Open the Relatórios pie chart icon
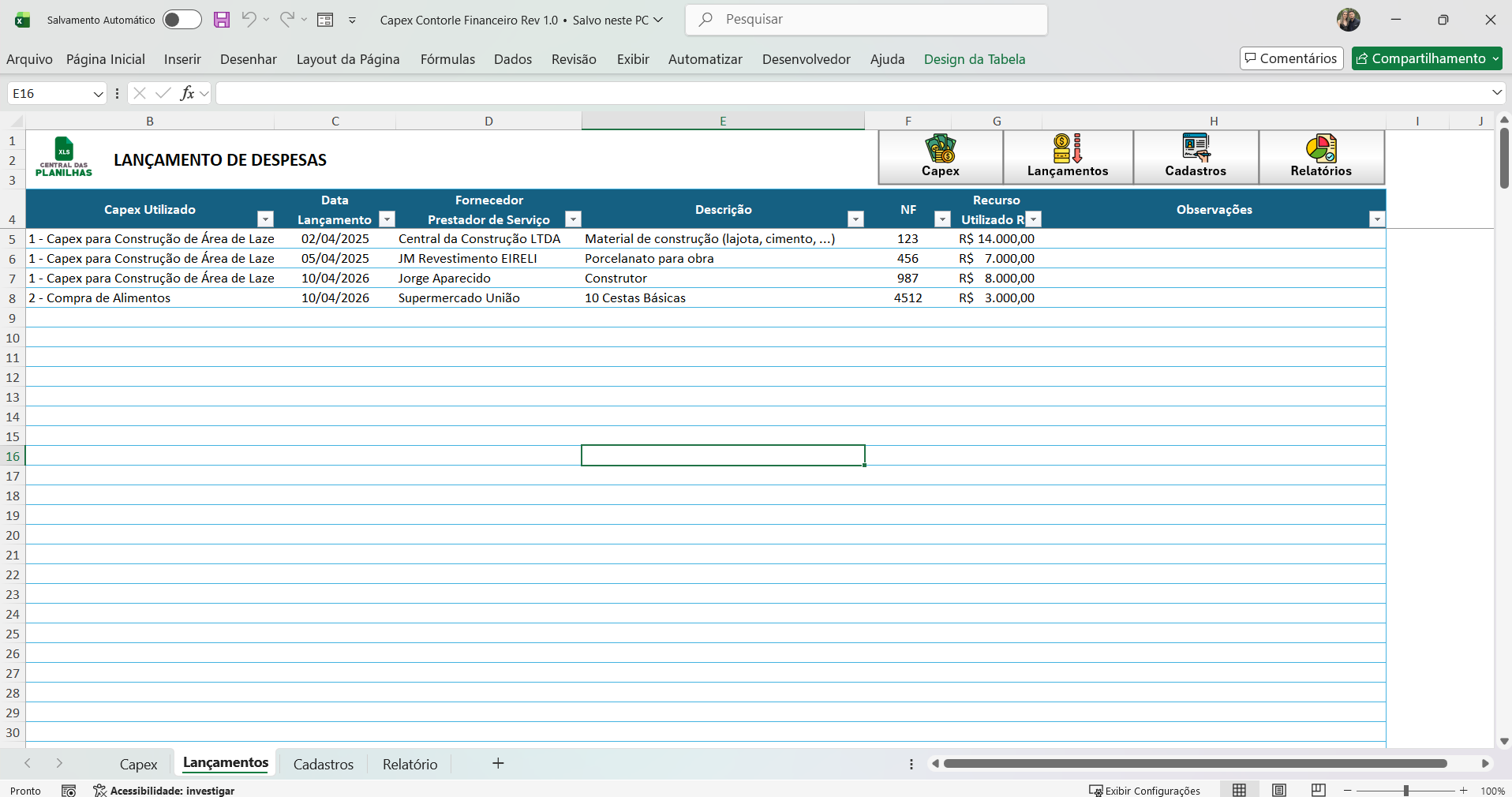The width and height of the screenshot is (1512, 797). pyautogui.click(x=1321, y=157)
